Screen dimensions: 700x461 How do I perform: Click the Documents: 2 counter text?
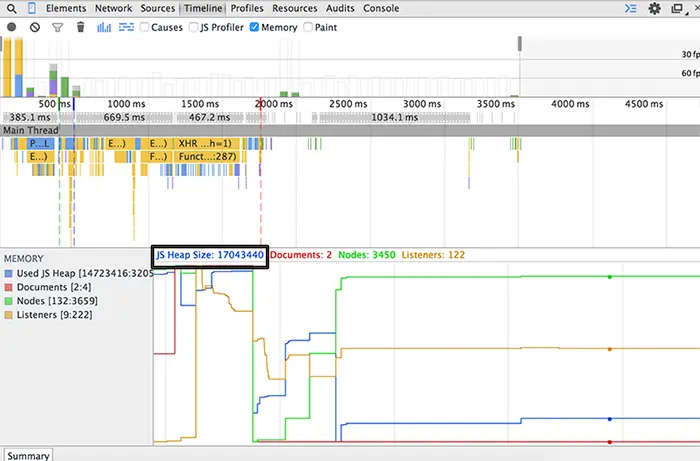point(301,255)
